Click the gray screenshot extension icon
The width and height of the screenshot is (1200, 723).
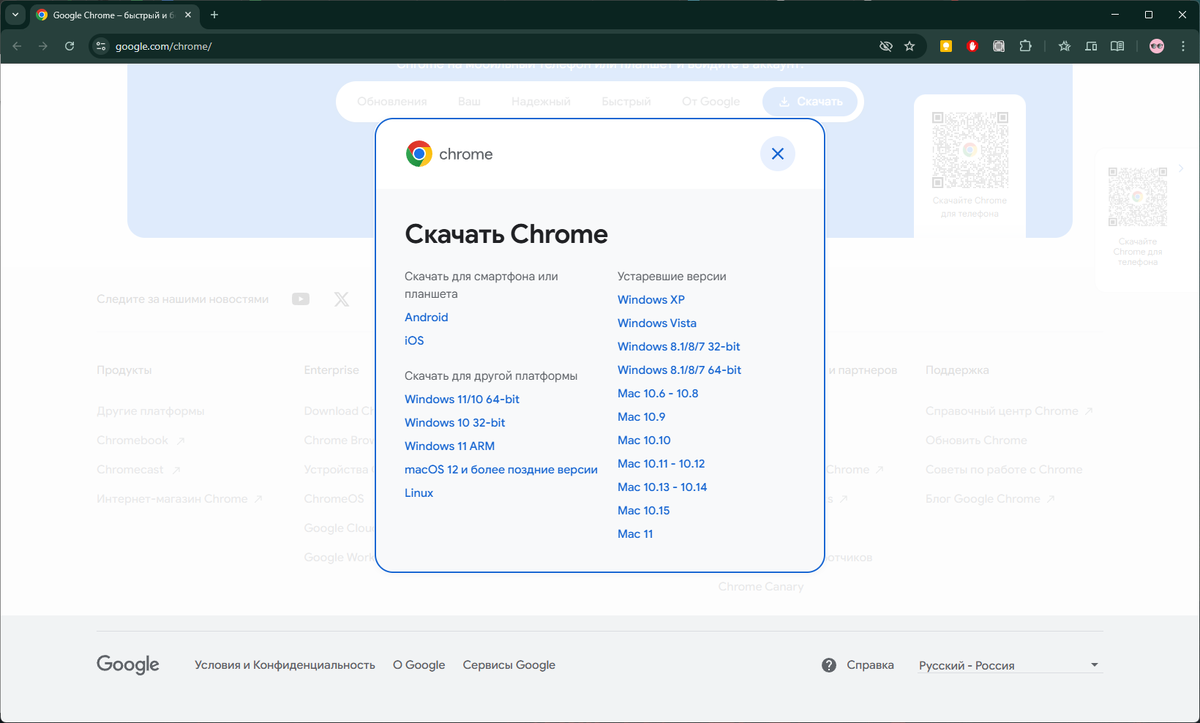[x=998, y=46]
